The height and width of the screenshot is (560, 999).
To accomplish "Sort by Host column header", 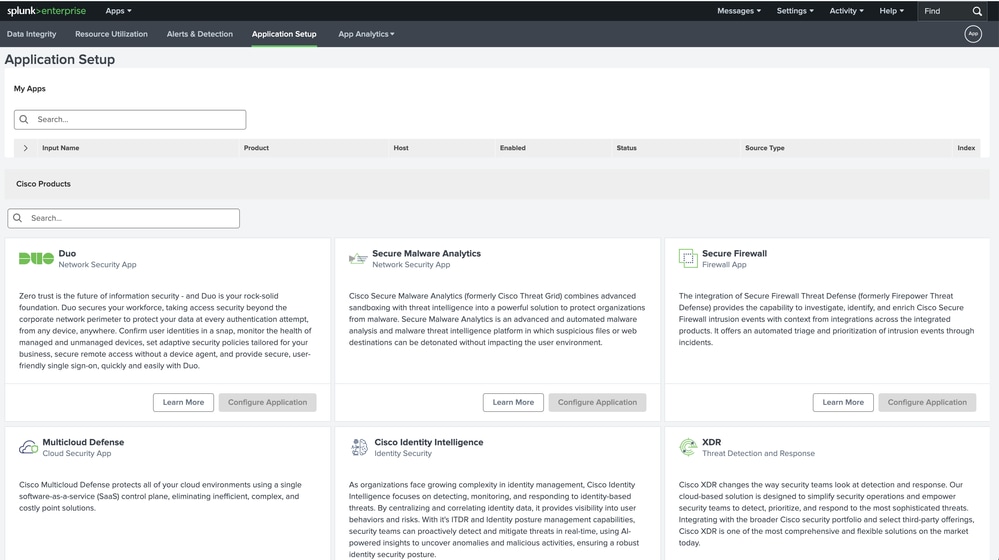I will 401,148.
